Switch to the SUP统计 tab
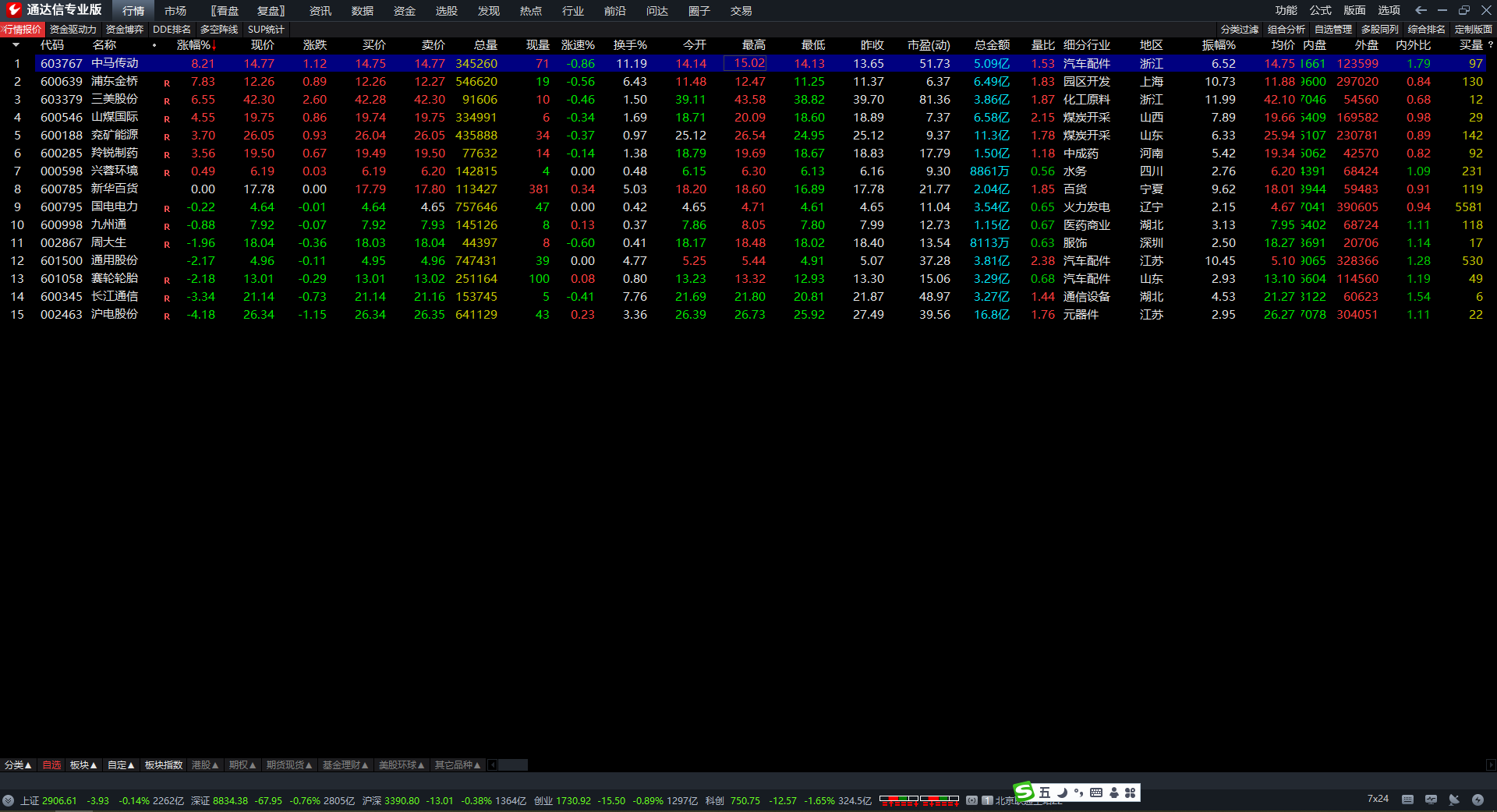The height and width of the screenshot is (812, 1497). coord(266,29)
